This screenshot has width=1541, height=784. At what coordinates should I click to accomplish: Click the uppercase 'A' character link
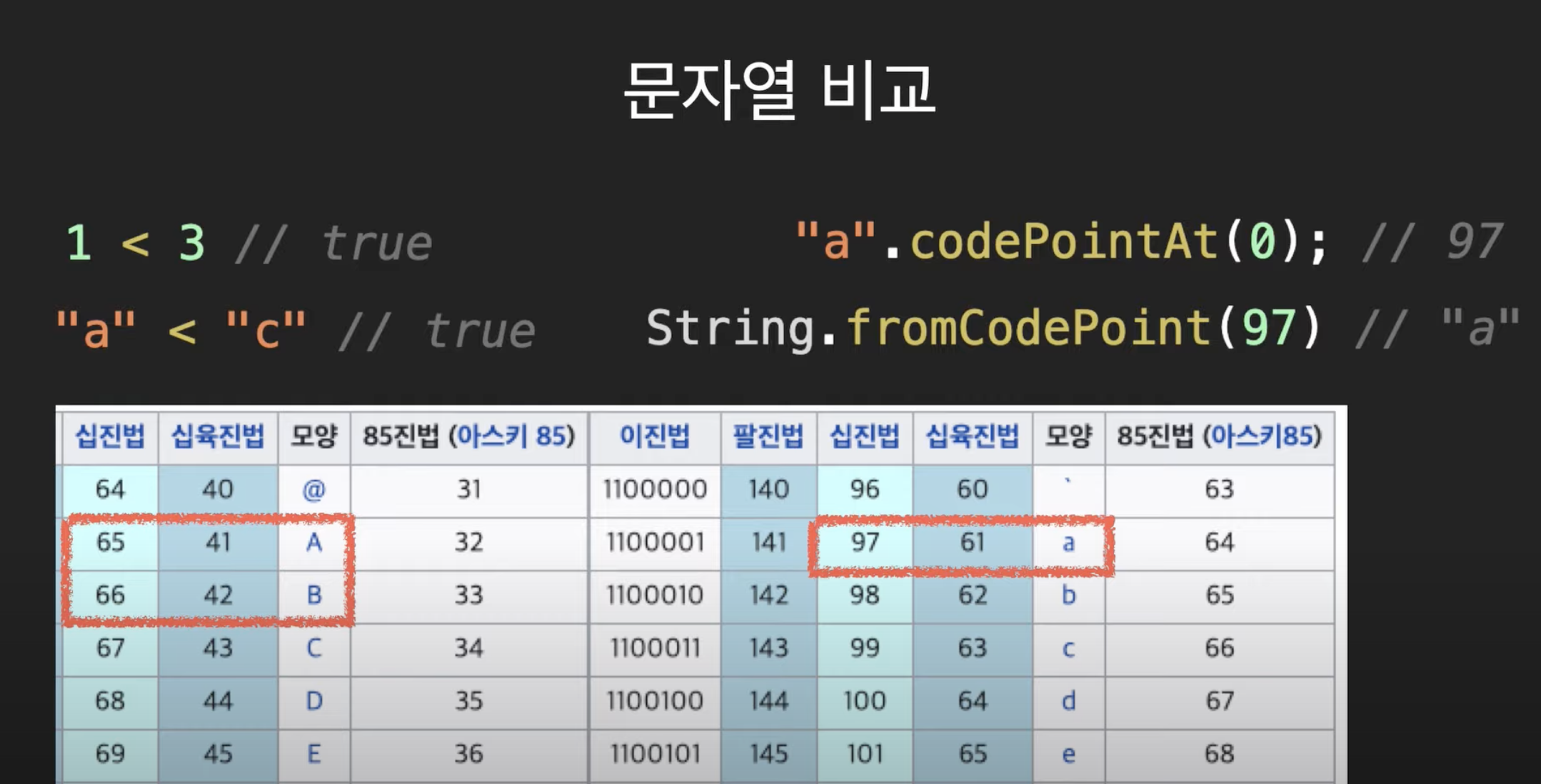click(x=313, y=543)
